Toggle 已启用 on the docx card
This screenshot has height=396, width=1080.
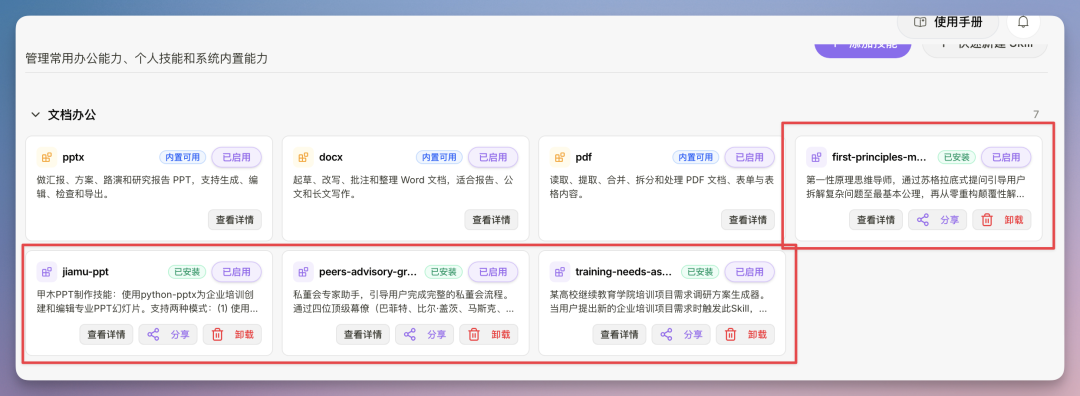coord(493,157)
